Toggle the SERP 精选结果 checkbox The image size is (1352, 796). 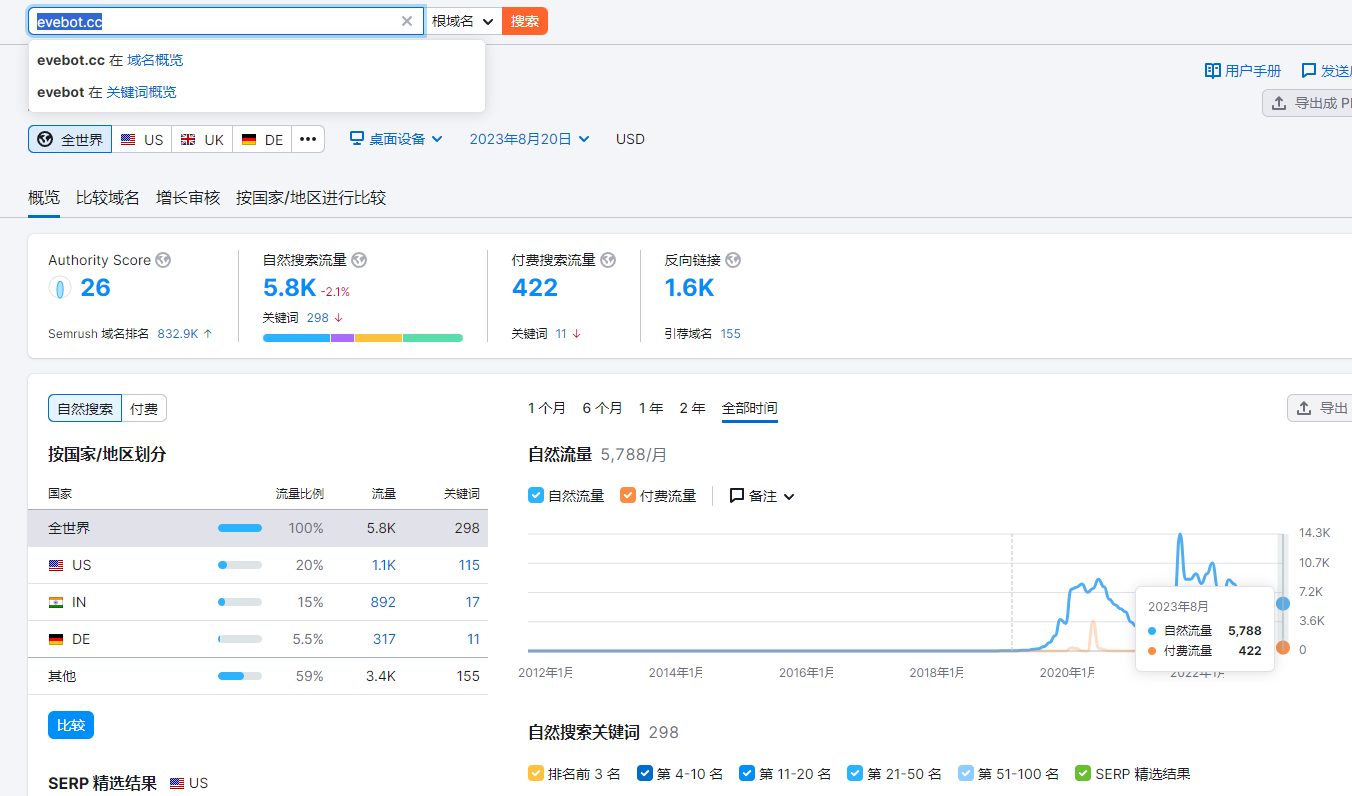(1083, 773)
